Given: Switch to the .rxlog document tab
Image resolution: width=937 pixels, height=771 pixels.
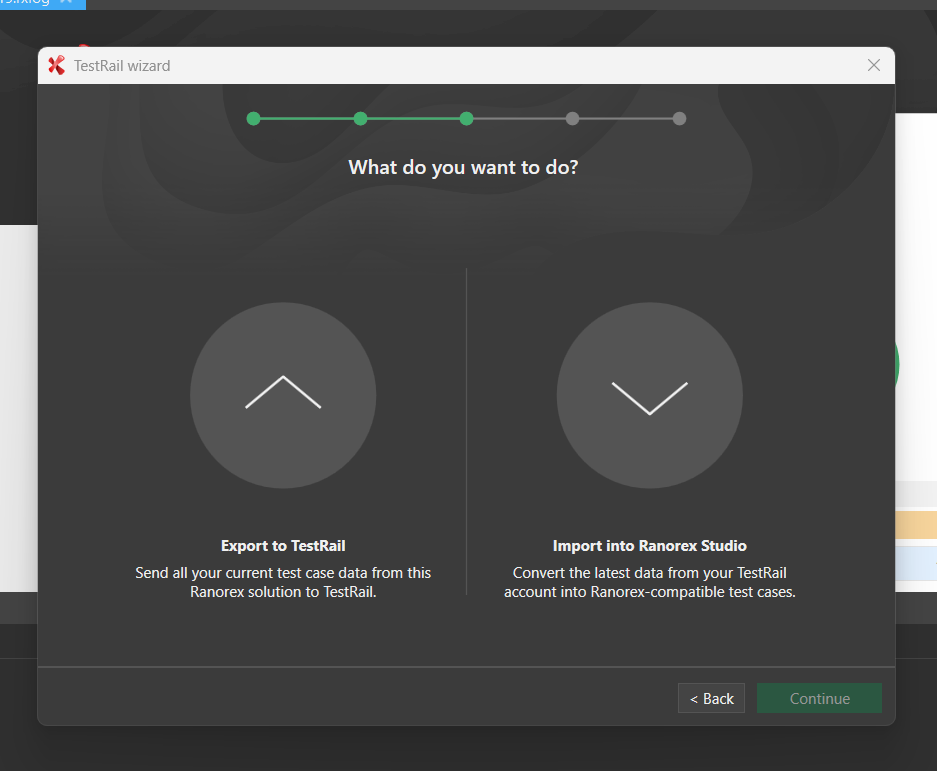Looking at the screenshot, I should [x=25, y=3].
